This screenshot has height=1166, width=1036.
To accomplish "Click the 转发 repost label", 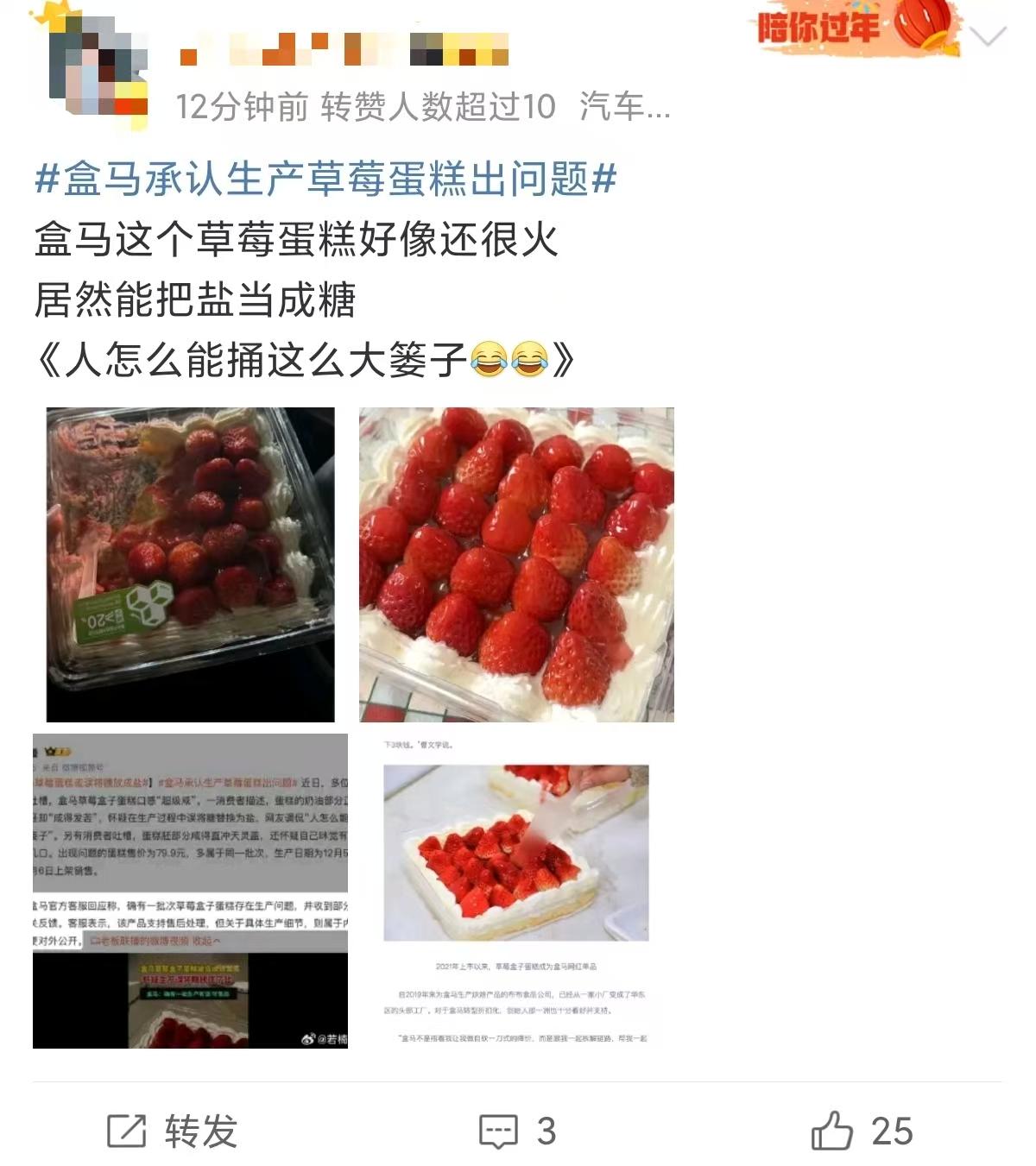I will coord(200,1131).
